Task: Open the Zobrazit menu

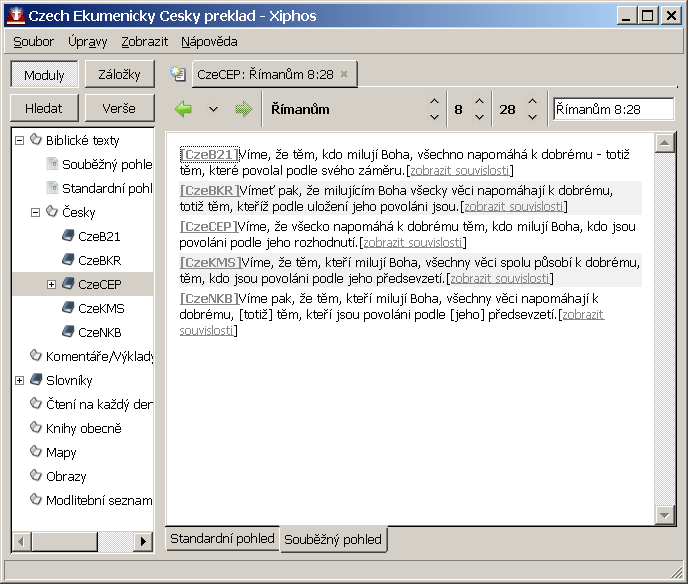Action: (x=144, y=42)
